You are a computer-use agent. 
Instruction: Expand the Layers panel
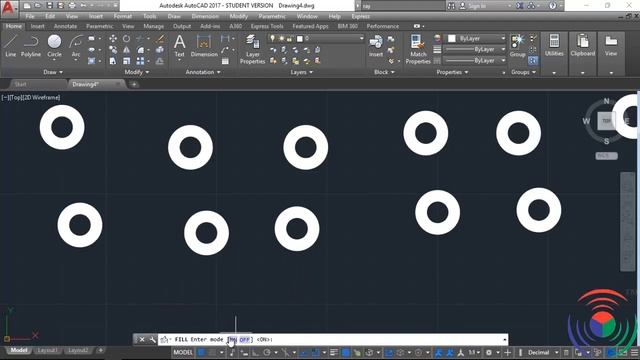click(302, 72)
